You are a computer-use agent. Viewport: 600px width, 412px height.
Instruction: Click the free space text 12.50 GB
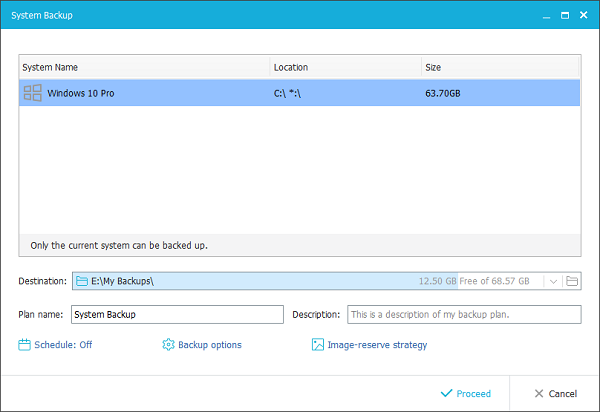click(x=437, y=281)
